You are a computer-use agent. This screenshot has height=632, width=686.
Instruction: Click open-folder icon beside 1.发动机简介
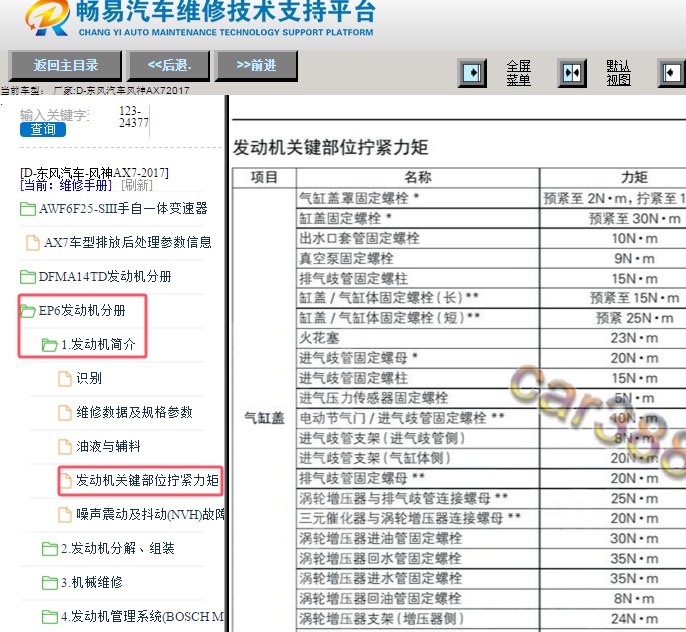(49, 345)
